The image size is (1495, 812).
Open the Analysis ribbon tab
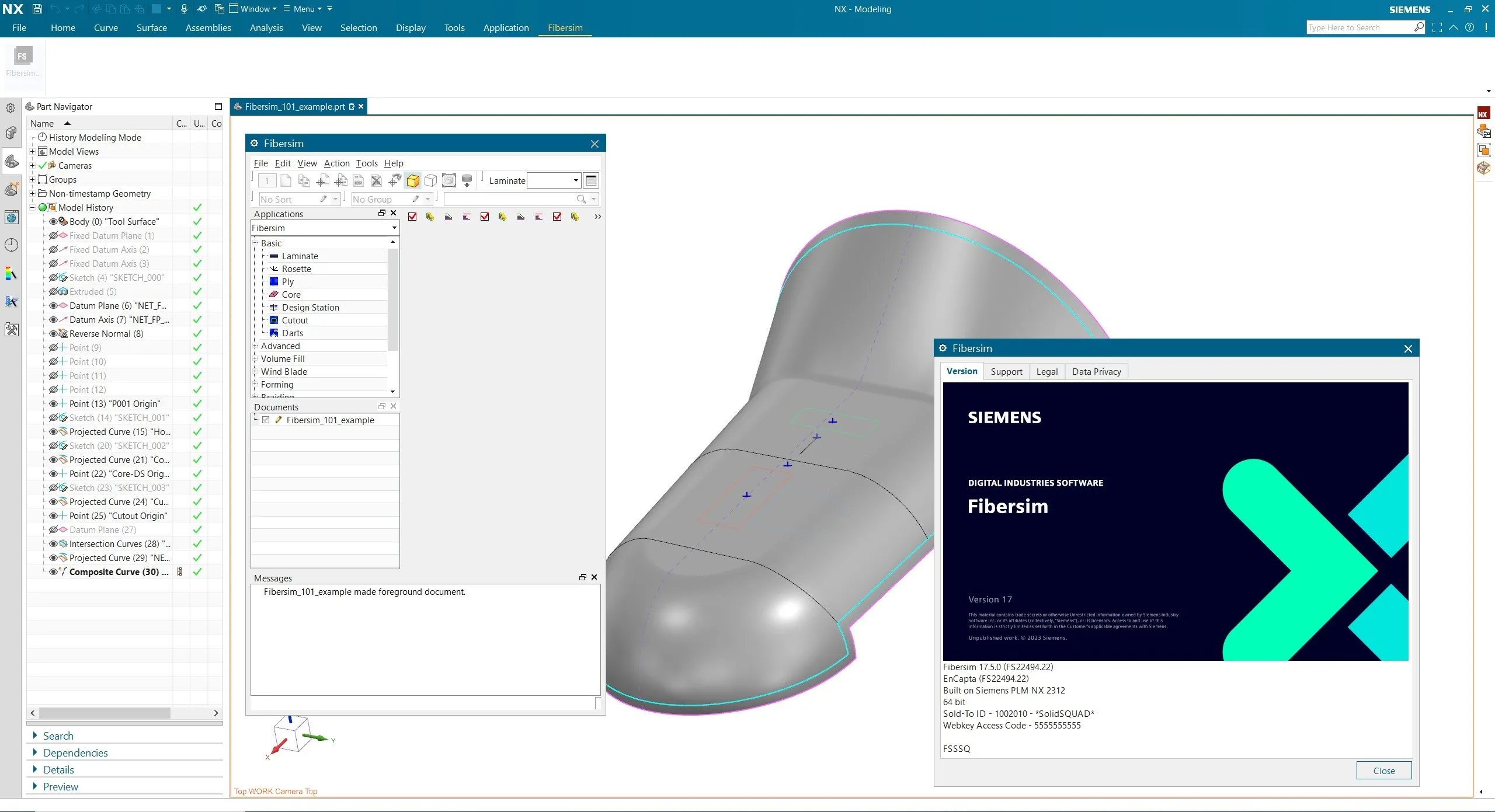point(266,27)
